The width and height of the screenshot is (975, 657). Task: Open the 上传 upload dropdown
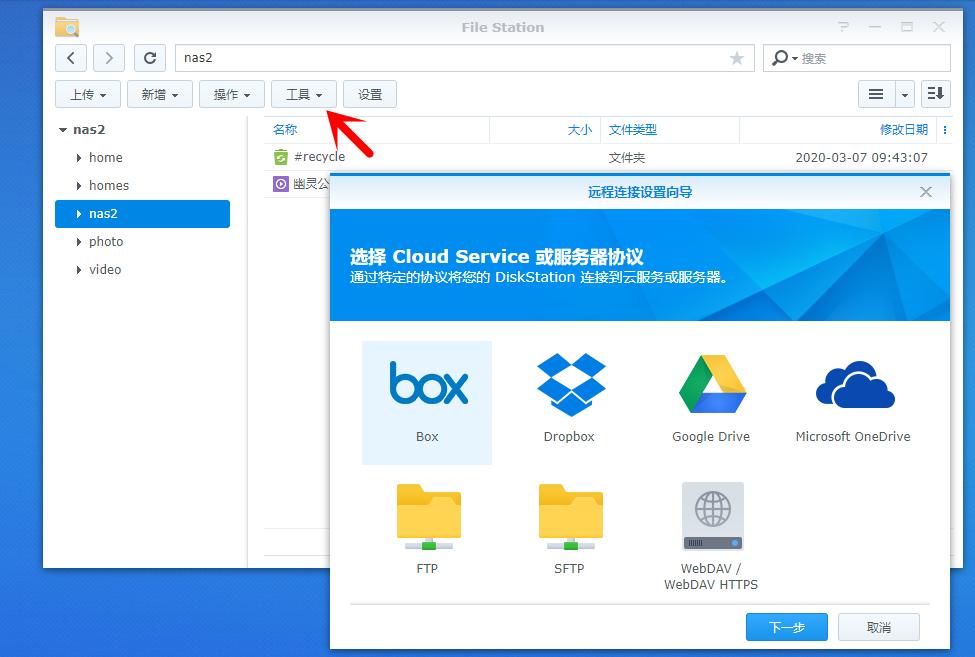(88, 94)
